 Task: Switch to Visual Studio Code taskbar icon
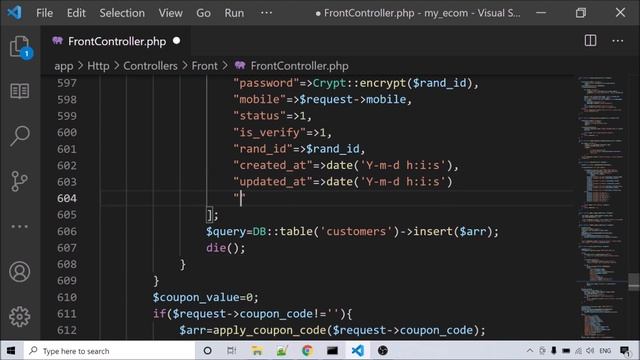(358, 351)
